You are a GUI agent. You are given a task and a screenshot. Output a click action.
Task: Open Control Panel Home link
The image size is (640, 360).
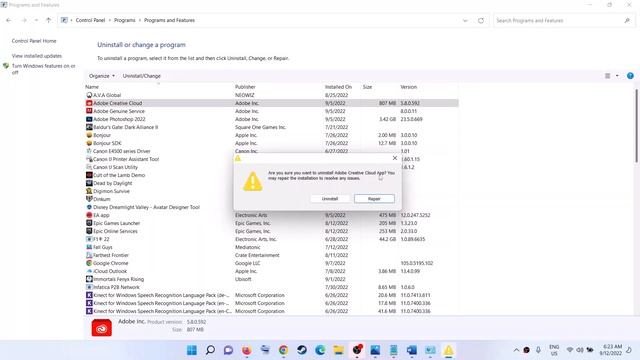(x=34, y=41)
